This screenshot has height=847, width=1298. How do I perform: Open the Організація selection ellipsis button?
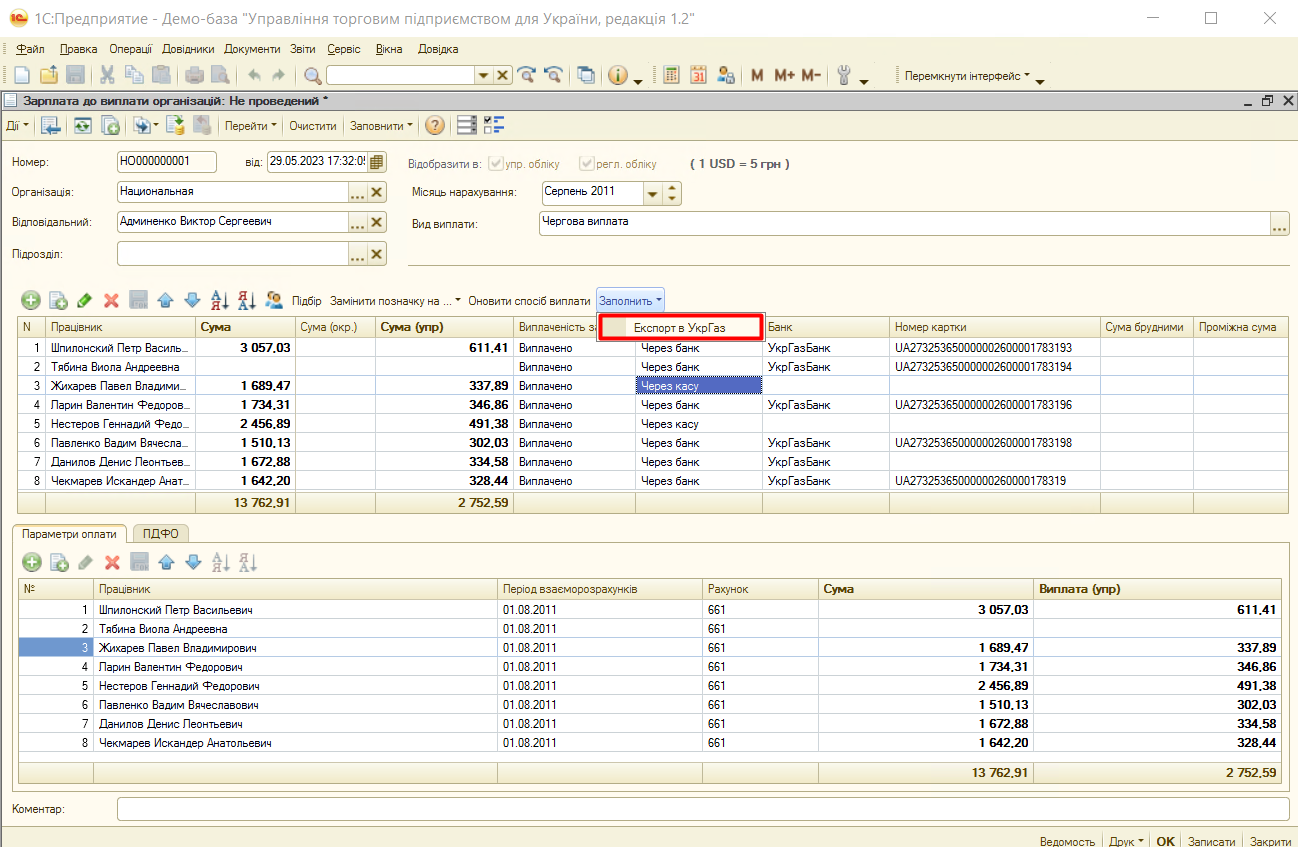pyautogui.click(x=357, y=193)
